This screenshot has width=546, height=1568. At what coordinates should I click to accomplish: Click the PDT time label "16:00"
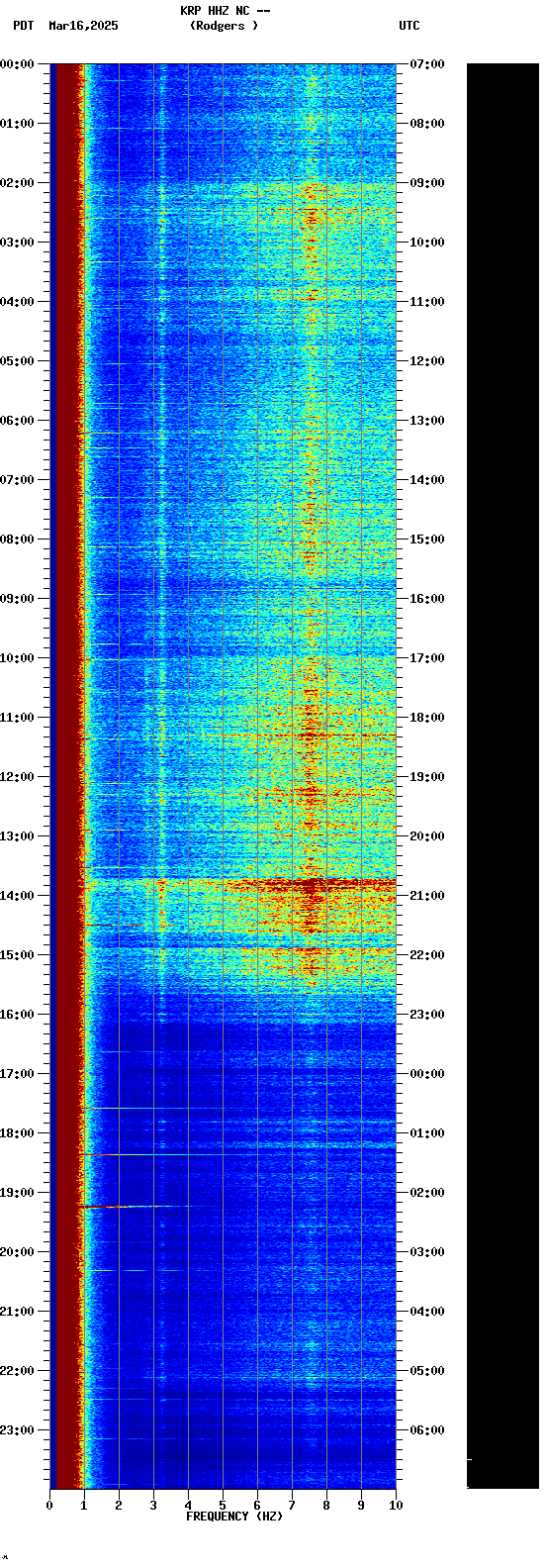pyautogui.click(x=17, y=1015)
